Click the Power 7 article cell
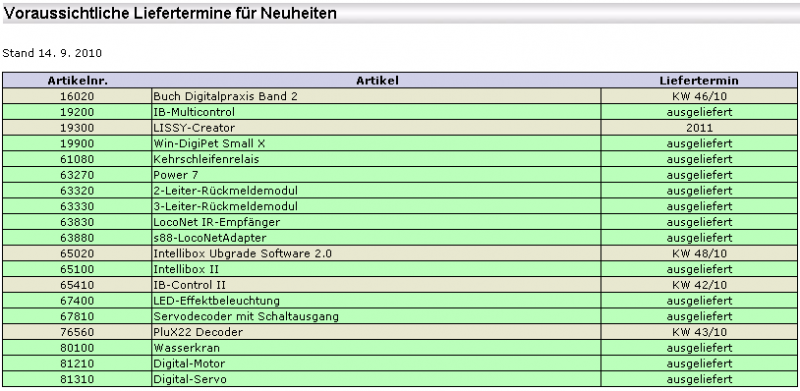This screenshot has width=800, height=391. (377, 175)
